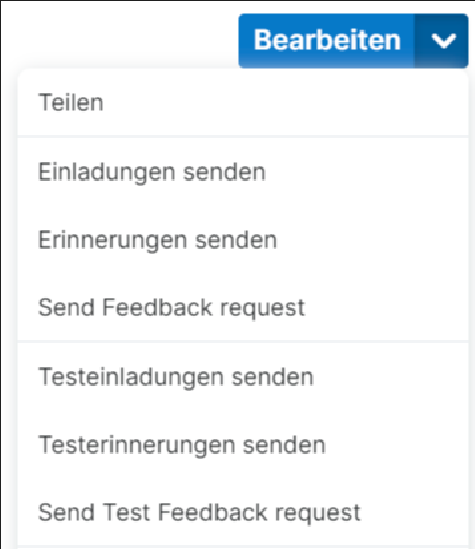Pick Testeinladungen senden from the list
The width and height of the screenshot is (475, 549).
pyautogui.click(x=243, y=377)
